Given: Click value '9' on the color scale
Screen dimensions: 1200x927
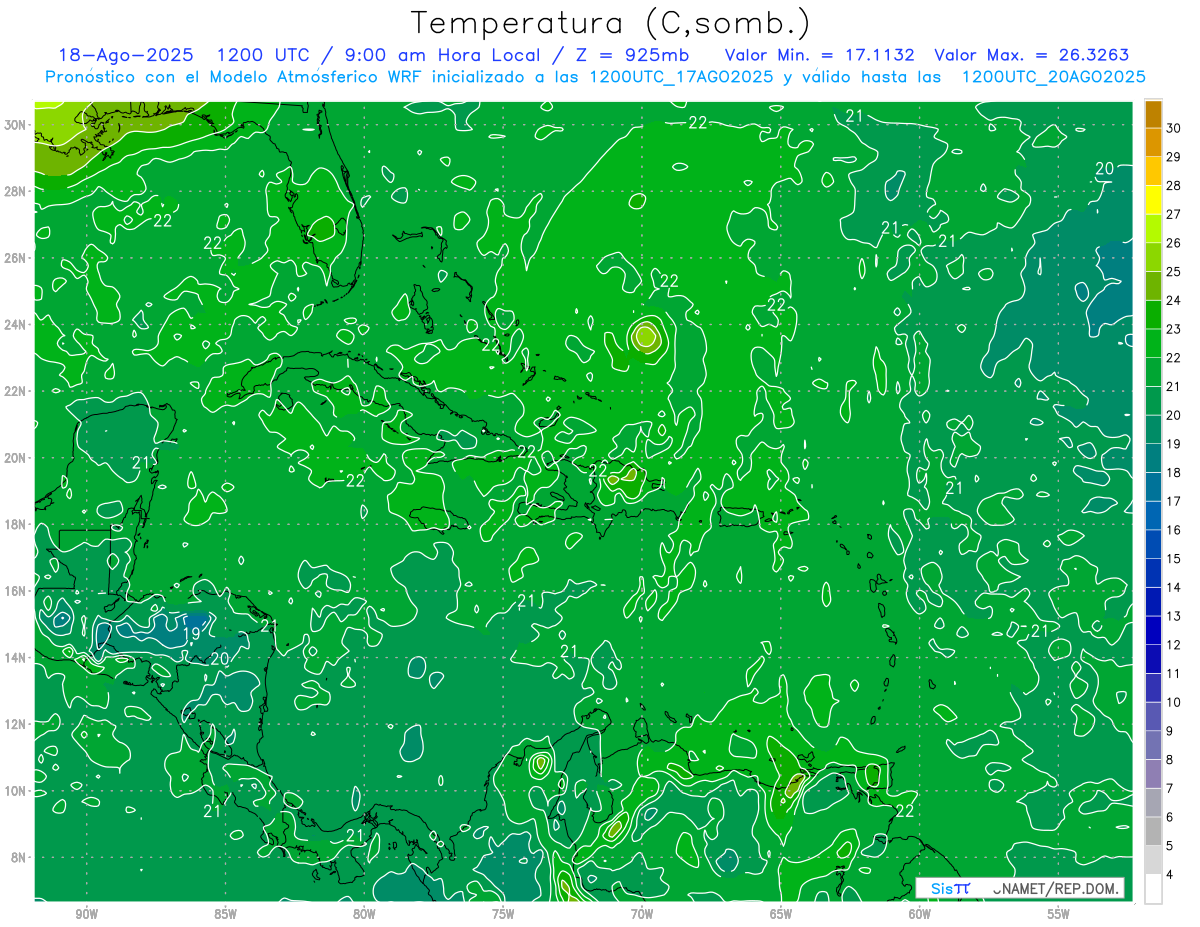Looking at the screenshot, I should 1170,731.
